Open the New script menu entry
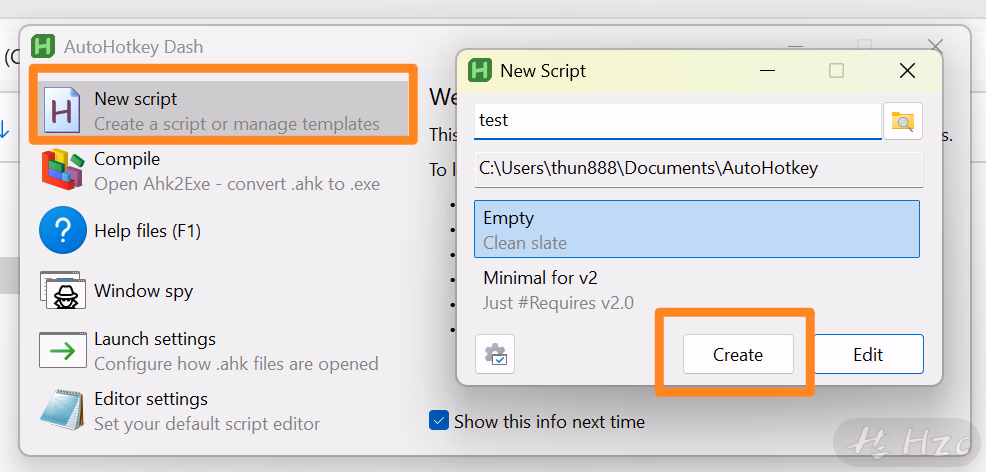The width and height of the screenshot is (986, 472). (x=223, y=111)
